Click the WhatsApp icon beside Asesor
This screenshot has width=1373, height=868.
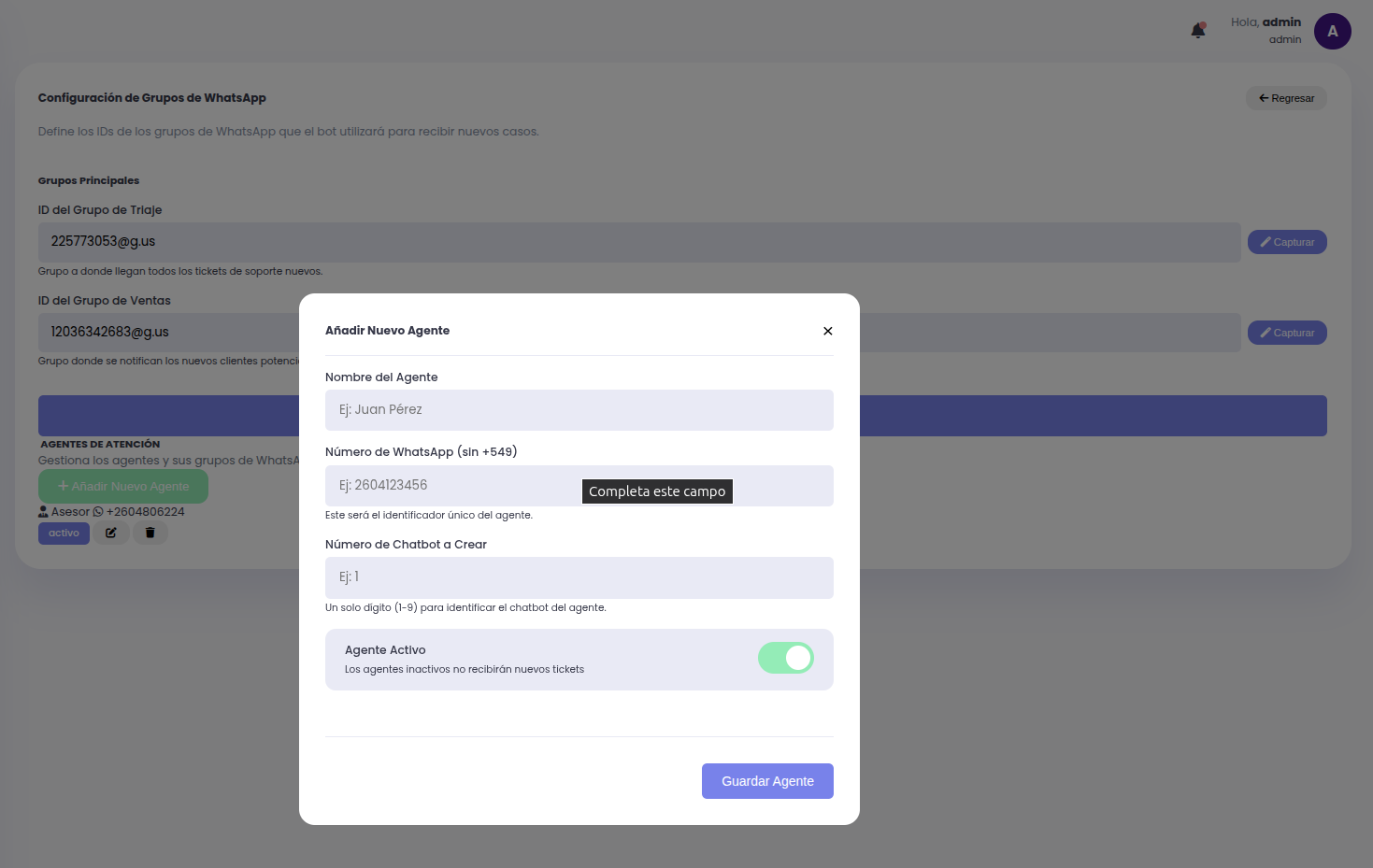click(x=98, y=512)
